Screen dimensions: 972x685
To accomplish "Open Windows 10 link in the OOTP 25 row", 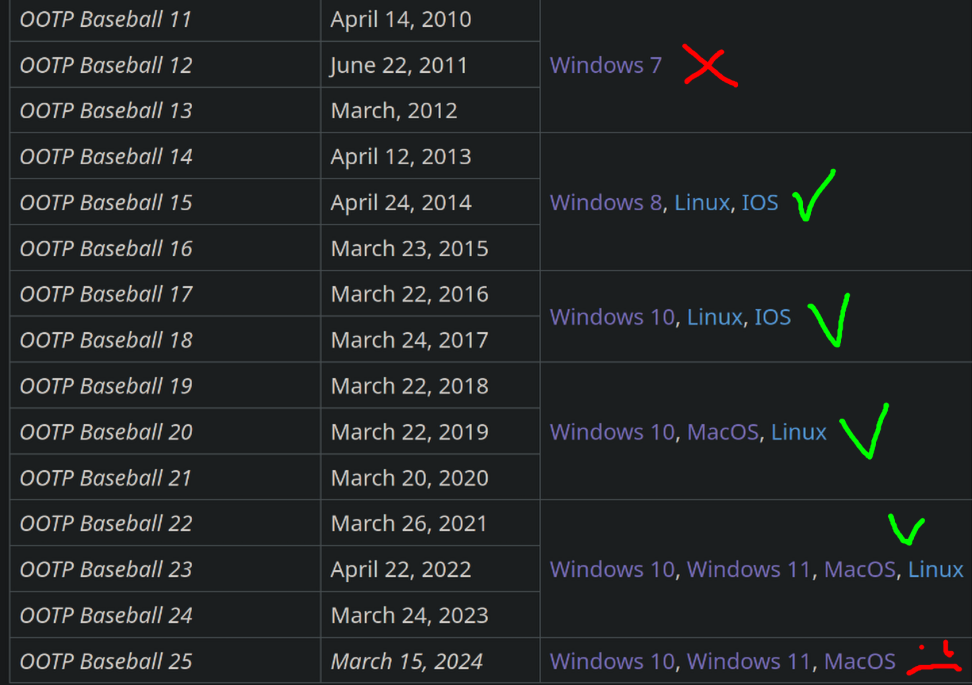I will coord(612,661).
